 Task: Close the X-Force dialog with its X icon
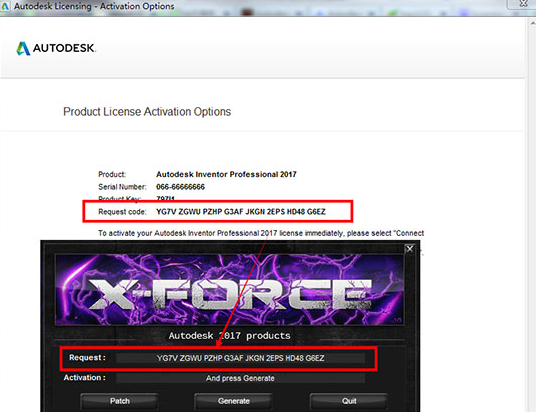pos(410,249)
